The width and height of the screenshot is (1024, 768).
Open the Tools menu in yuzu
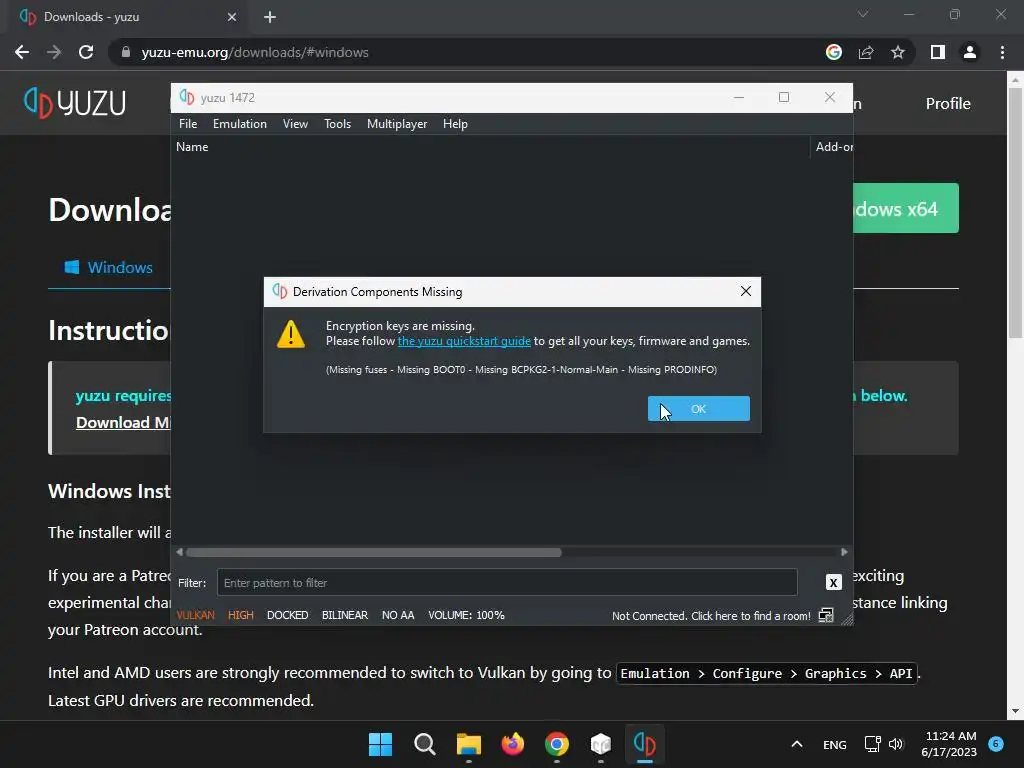pos(337,124)
